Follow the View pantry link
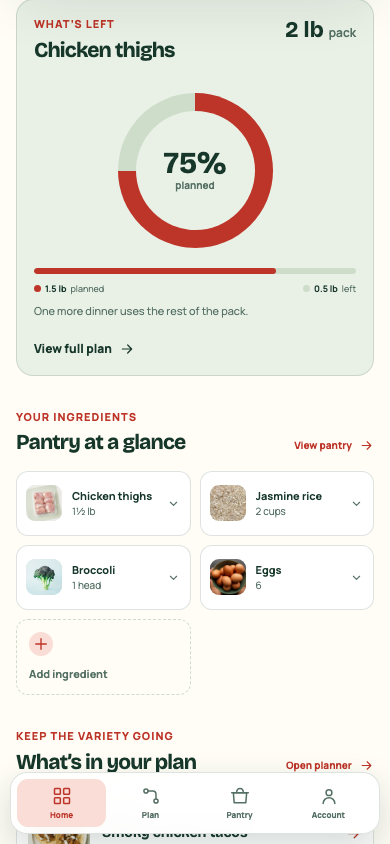Viewport: 390px width, 844px height. pos(323,446)
